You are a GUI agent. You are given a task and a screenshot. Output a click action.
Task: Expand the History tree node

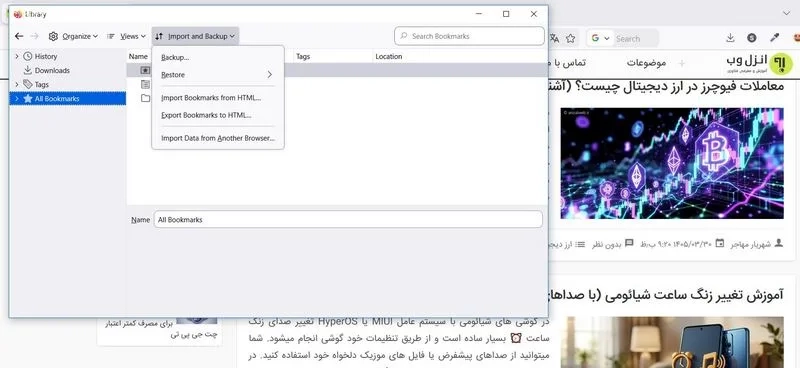click(17, 56)
